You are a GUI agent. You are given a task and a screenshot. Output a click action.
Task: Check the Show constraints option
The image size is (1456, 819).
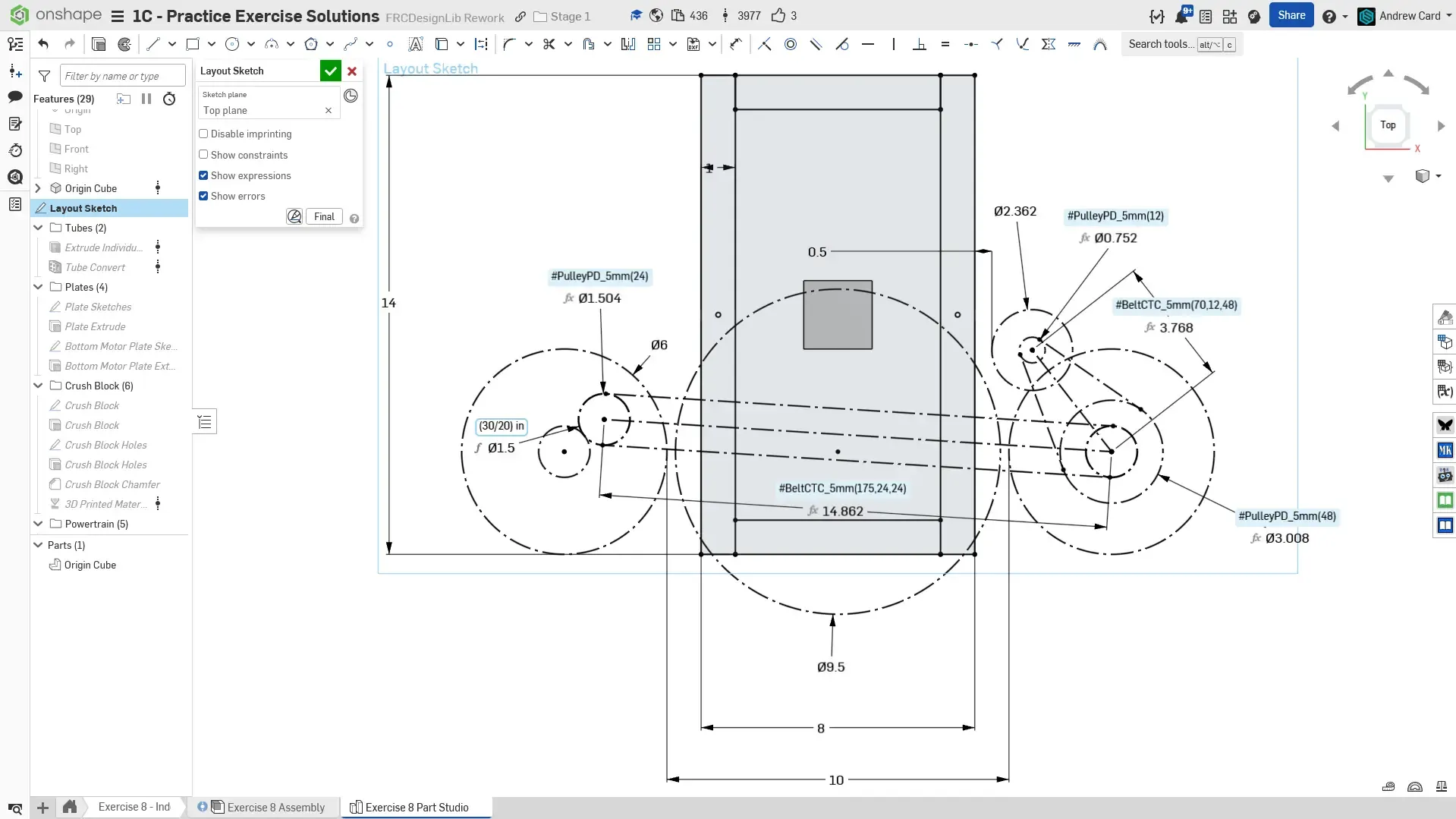(x=203, y=155)
